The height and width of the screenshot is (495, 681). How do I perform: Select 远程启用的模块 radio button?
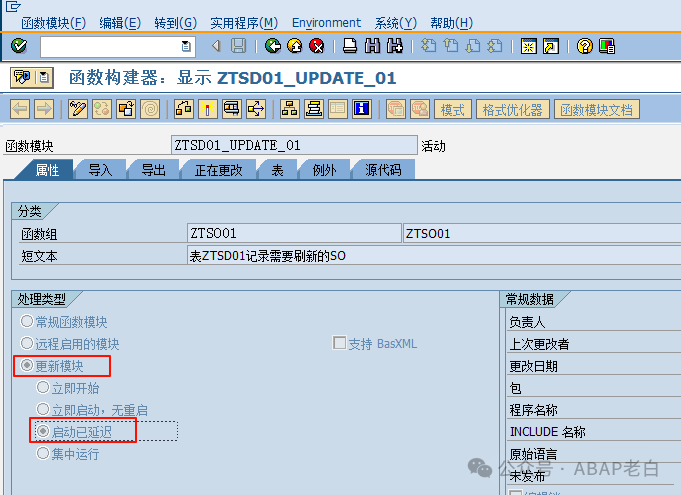pos(27,343)
